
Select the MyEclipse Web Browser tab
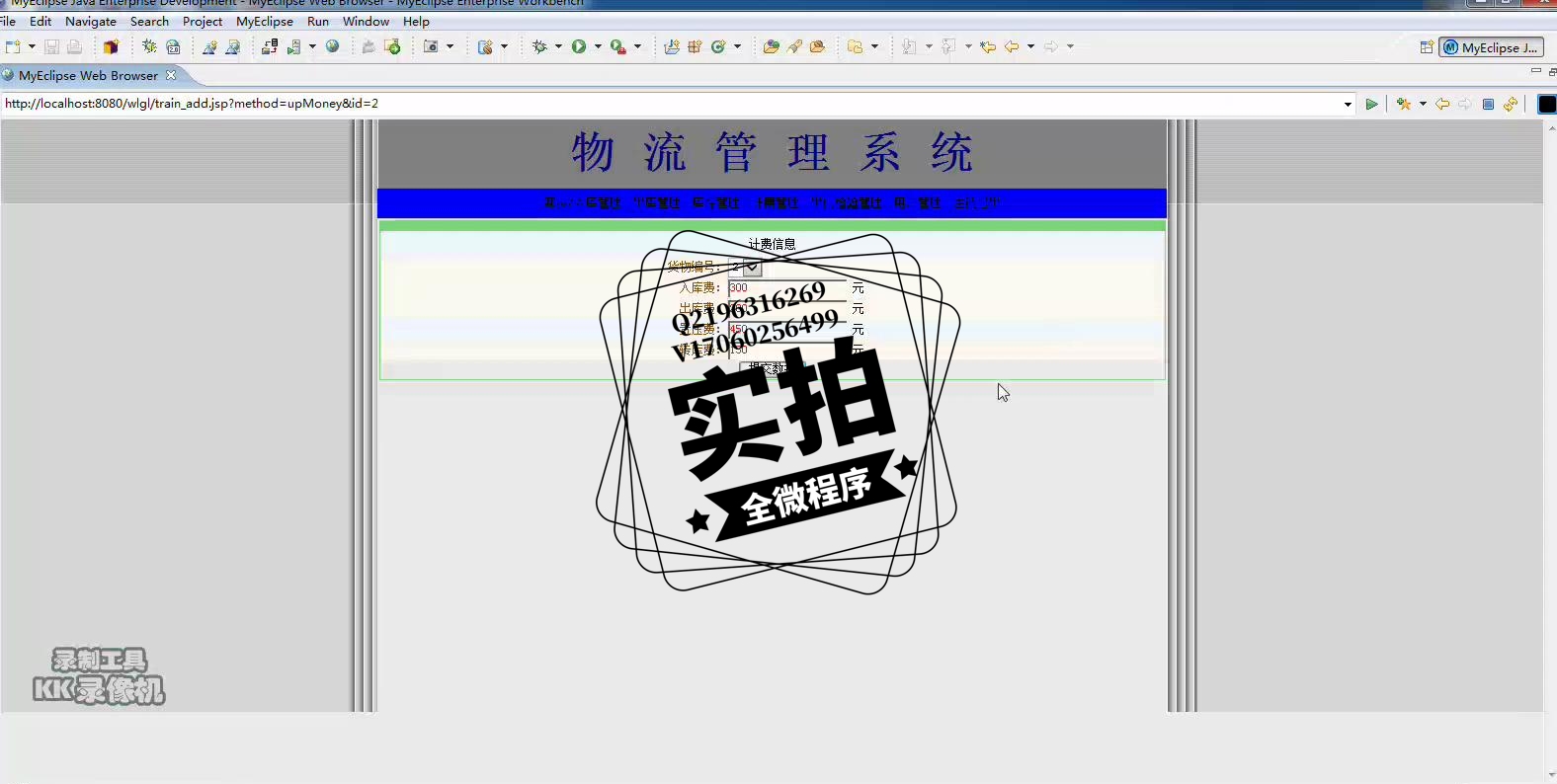pyautogui.click(x=88, y=75)
